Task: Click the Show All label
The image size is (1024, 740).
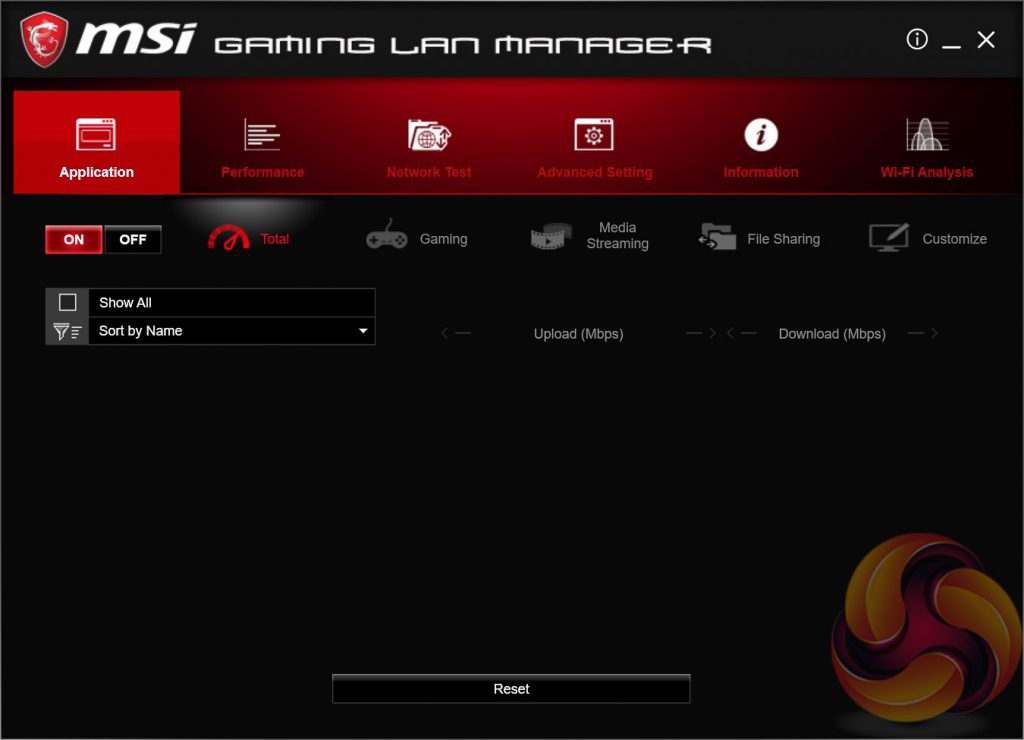Action: (125, 302)
